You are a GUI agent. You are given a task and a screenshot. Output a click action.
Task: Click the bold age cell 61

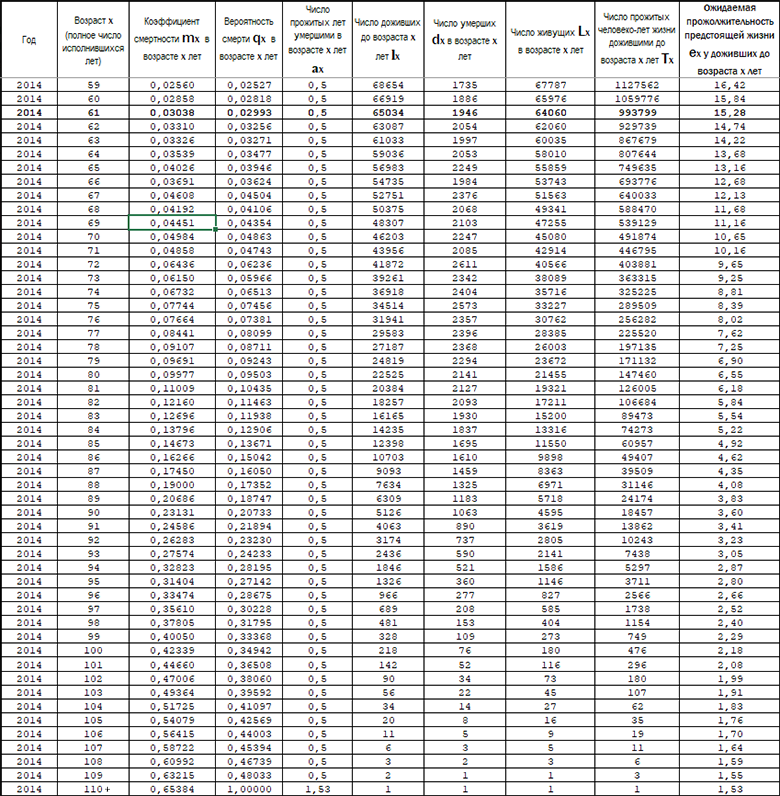[x=93, y=112]
